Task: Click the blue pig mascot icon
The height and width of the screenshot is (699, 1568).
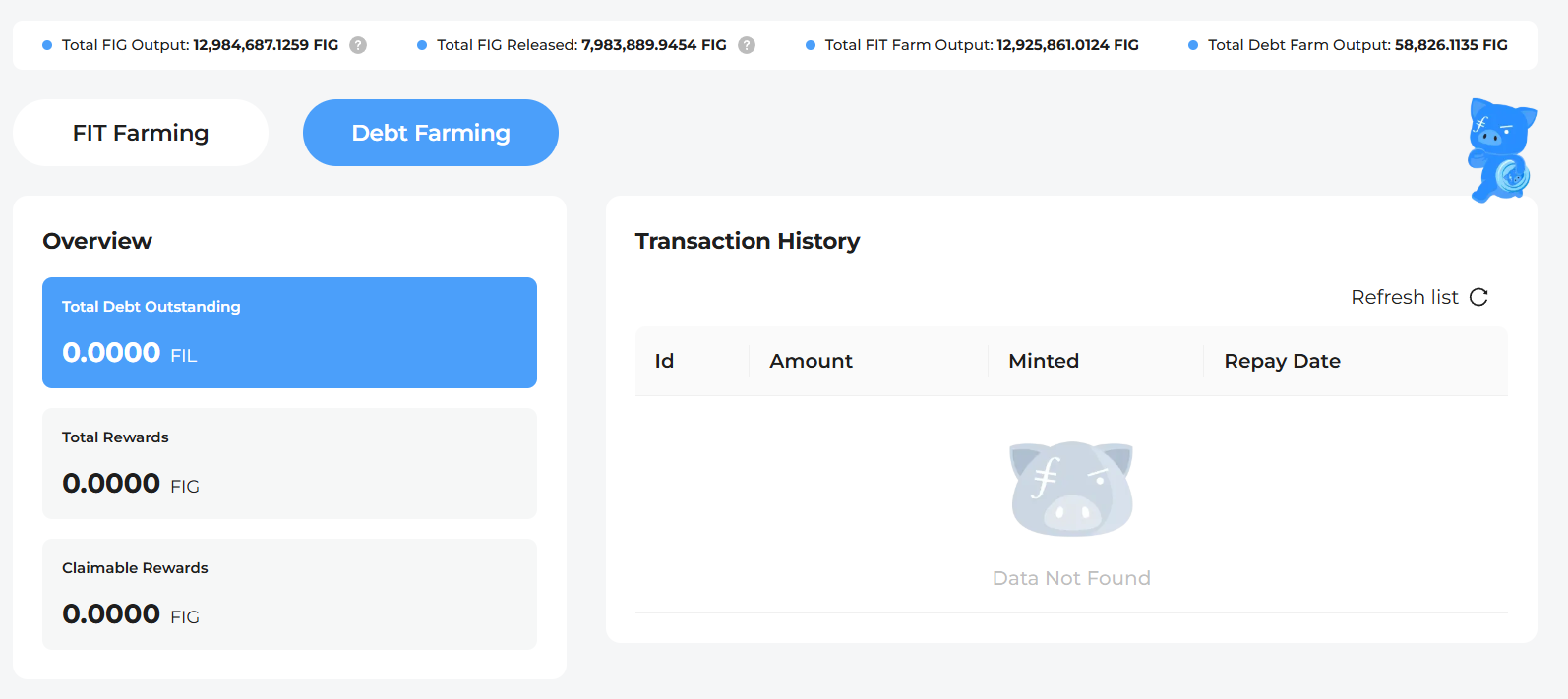Action: pos(1500,149)
